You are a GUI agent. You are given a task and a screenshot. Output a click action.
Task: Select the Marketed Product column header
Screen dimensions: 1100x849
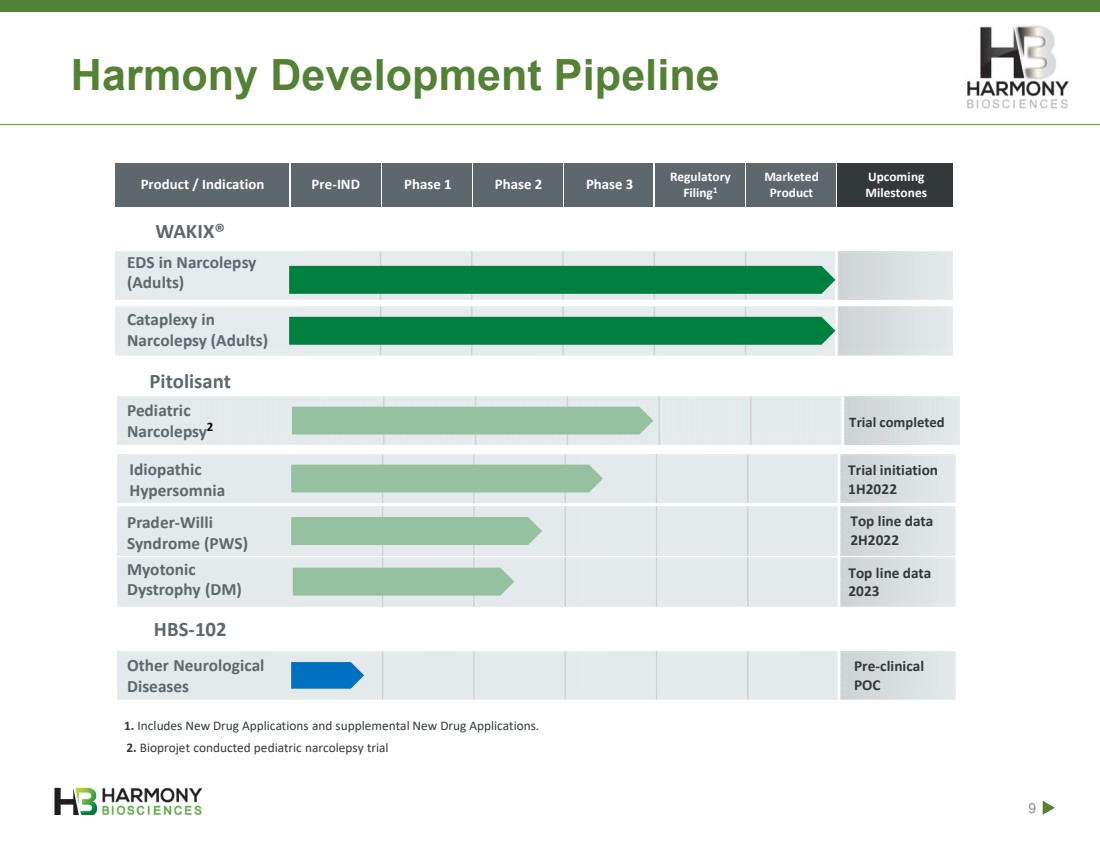pyautogui.click(x=791, y=185)
